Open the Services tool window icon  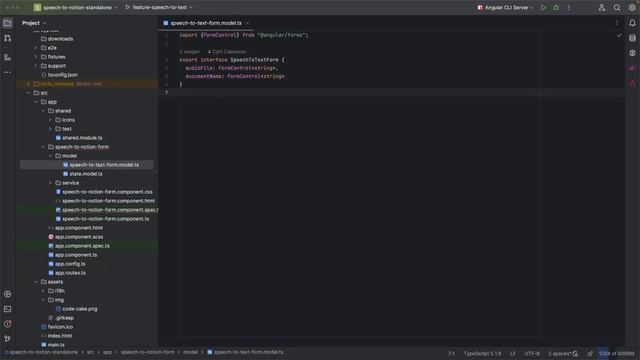pyautogui.click(x=7, y=294)
